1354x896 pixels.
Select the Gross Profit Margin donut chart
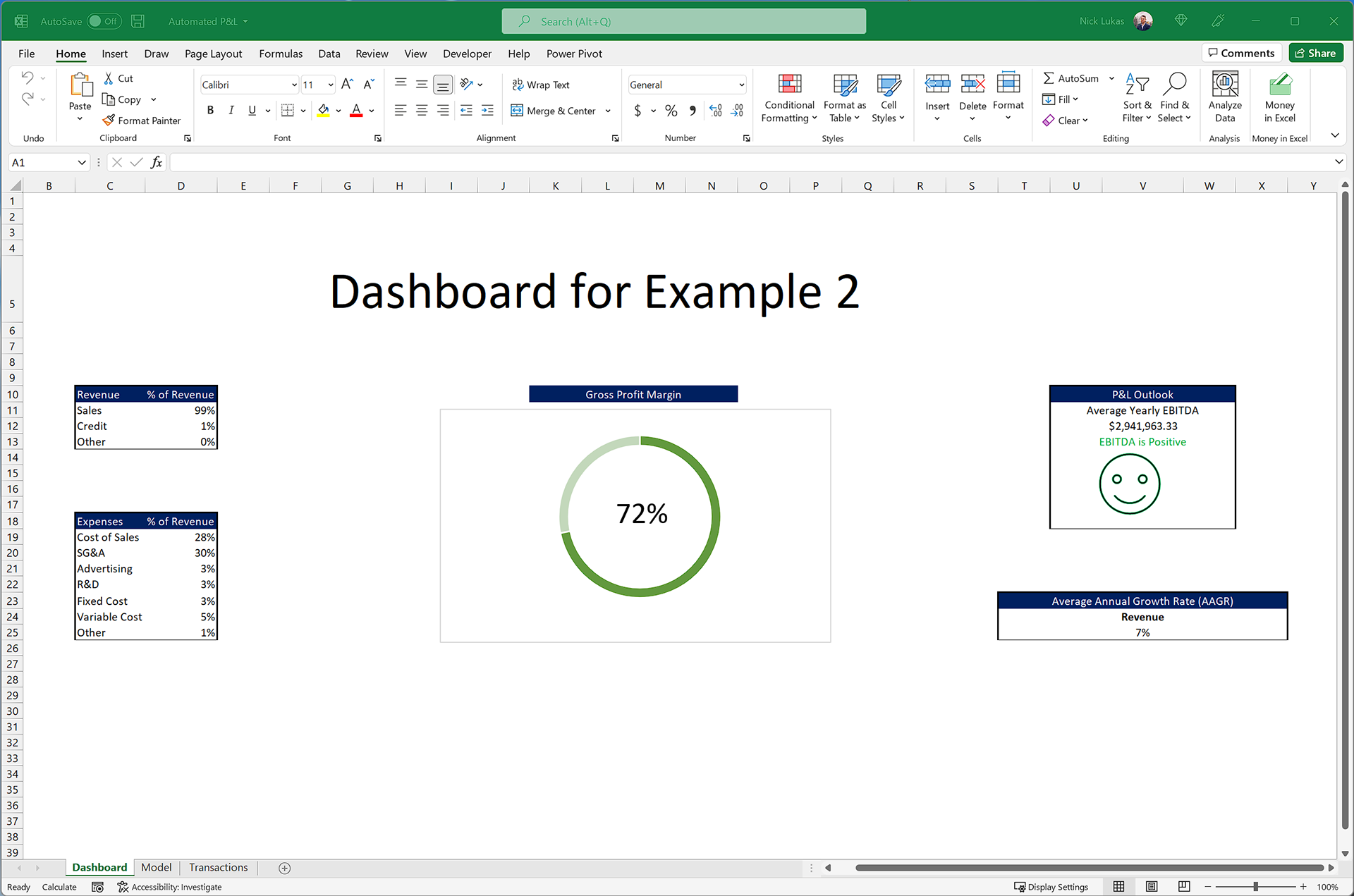pos(635,525)
